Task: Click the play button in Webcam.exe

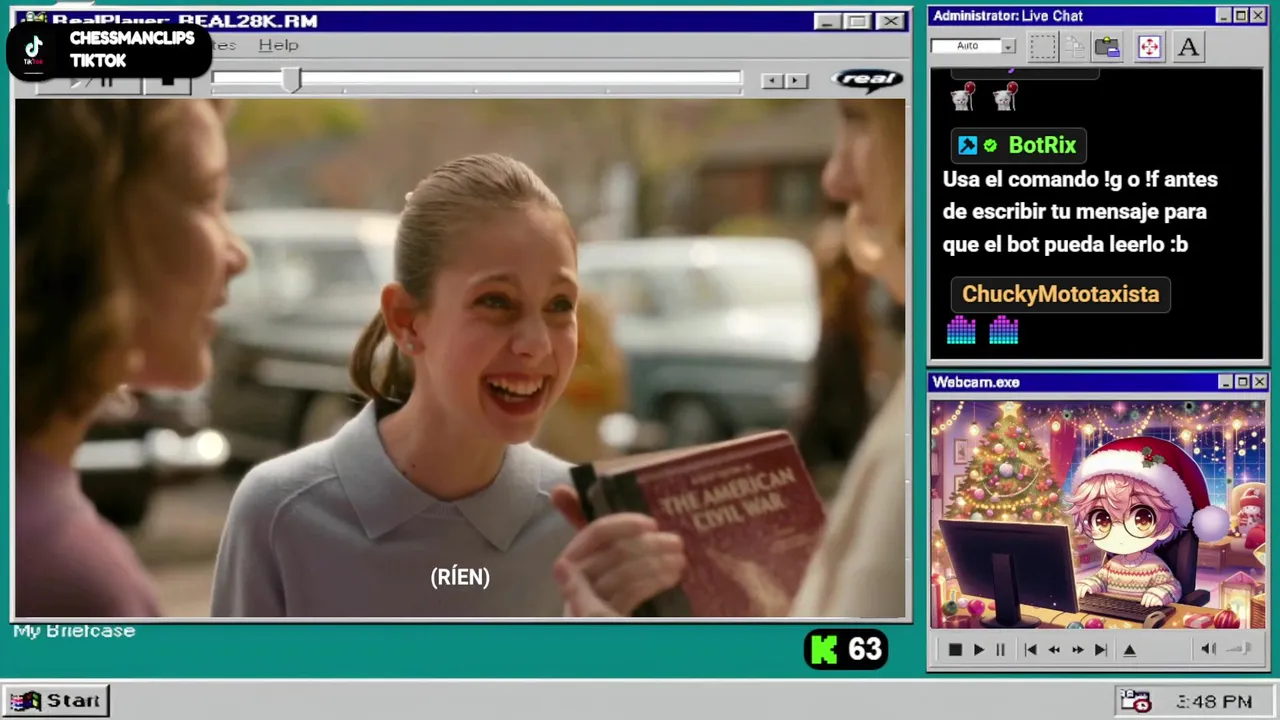Action: coord(979,650)
